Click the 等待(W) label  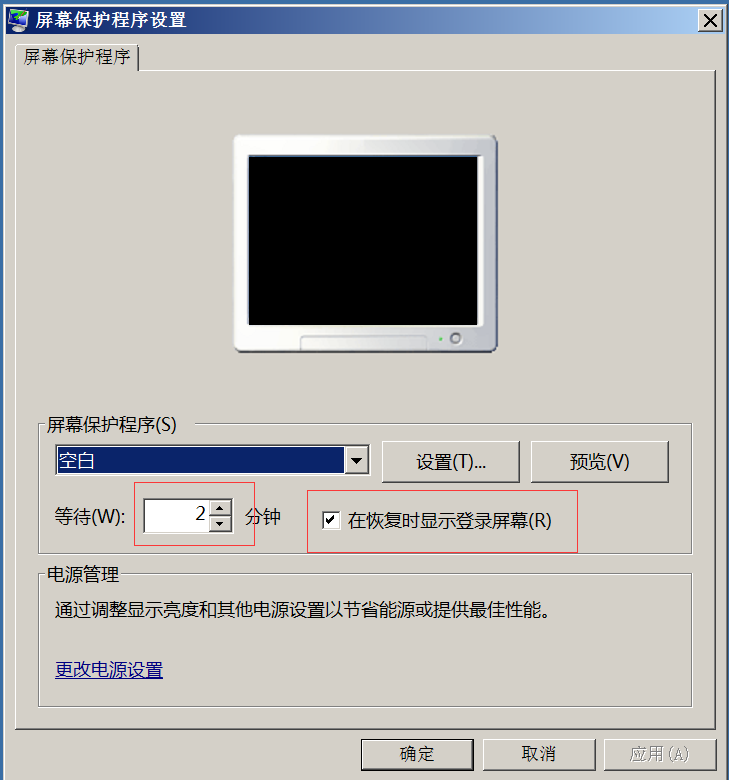point(90,517)
